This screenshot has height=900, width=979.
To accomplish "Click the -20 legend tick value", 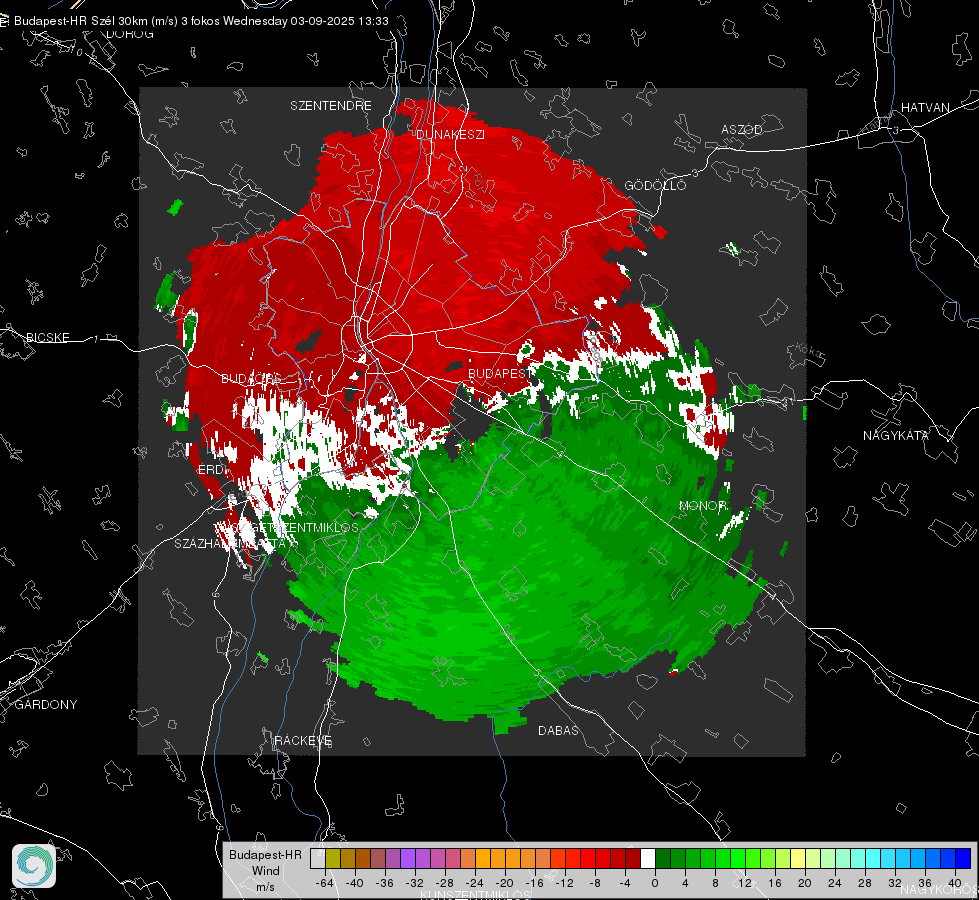I will click(x=504, y=883).
